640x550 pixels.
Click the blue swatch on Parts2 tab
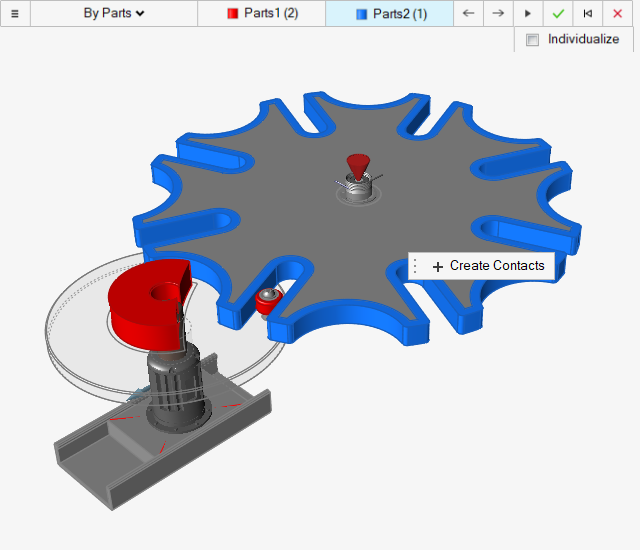361,14
